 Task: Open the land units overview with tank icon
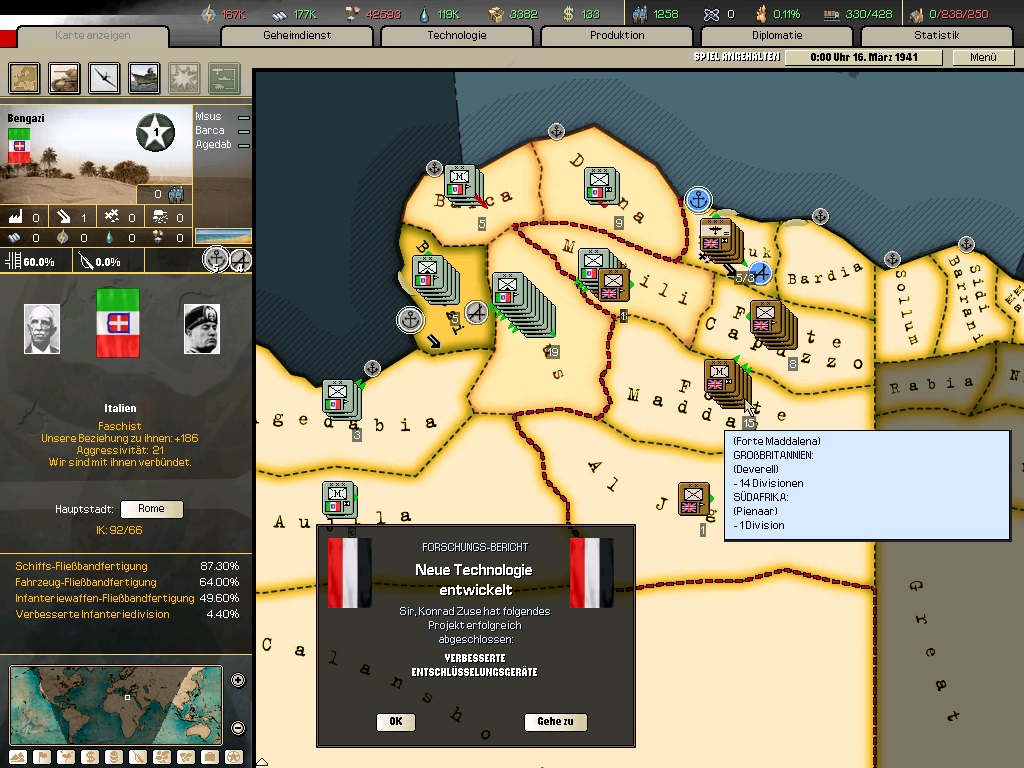[x=64, y=77]
